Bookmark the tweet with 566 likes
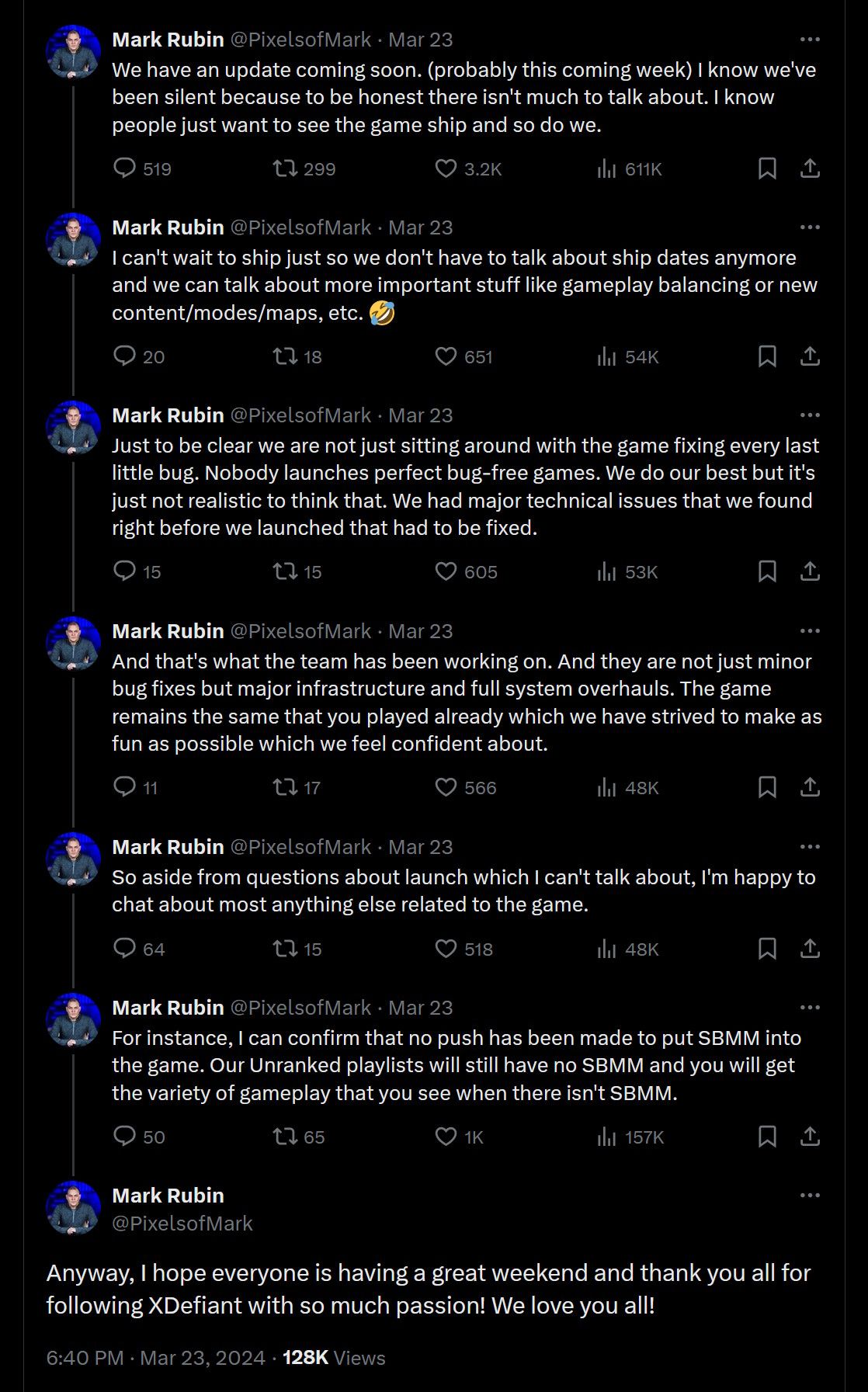Screen dimensions: 868x1392 (767, 787)
